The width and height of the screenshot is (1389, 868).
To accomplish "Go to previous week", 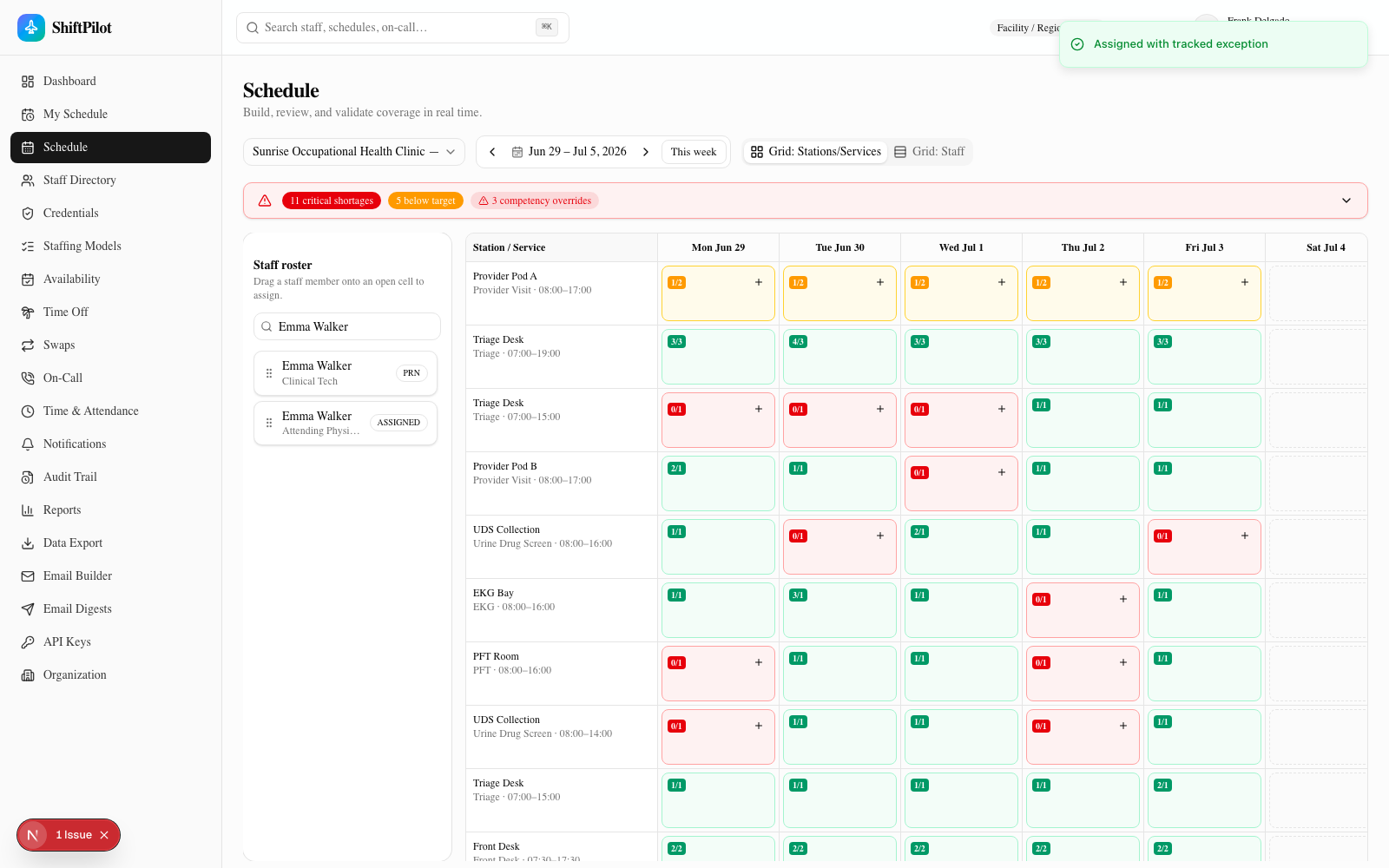I will 492,152.
